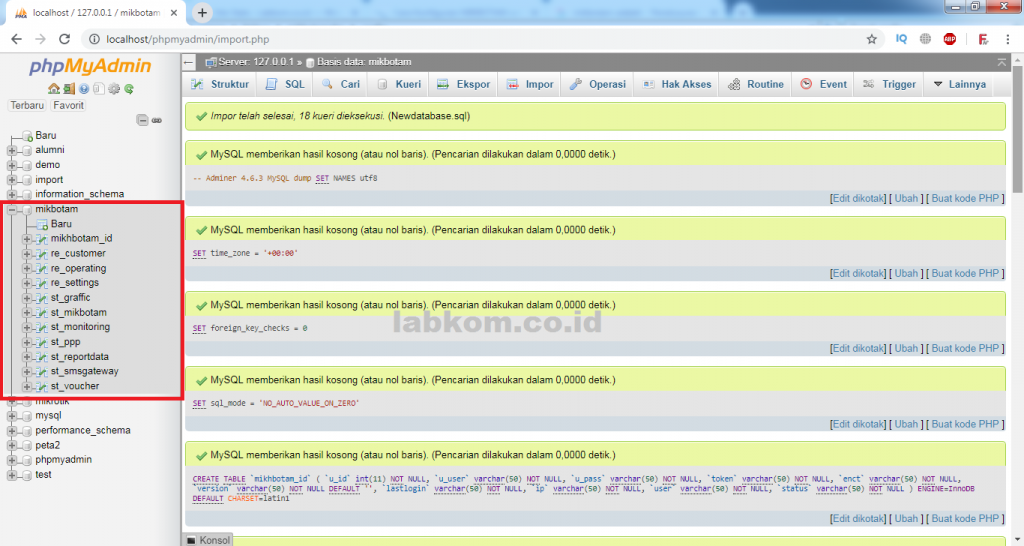Open the MySQL documentation icon in sidebar
1024x546 pixels.
99,89
